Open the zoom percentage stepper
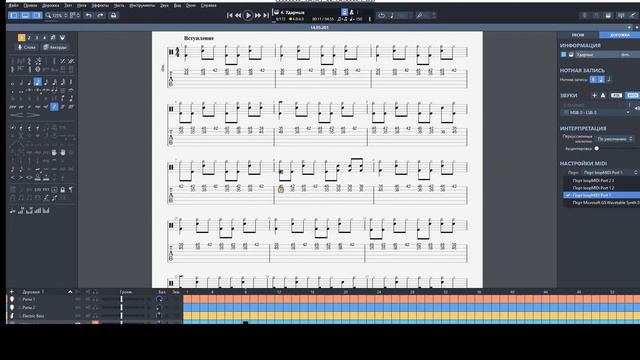Viewport: 640px width, 360px height. (65, 16)
